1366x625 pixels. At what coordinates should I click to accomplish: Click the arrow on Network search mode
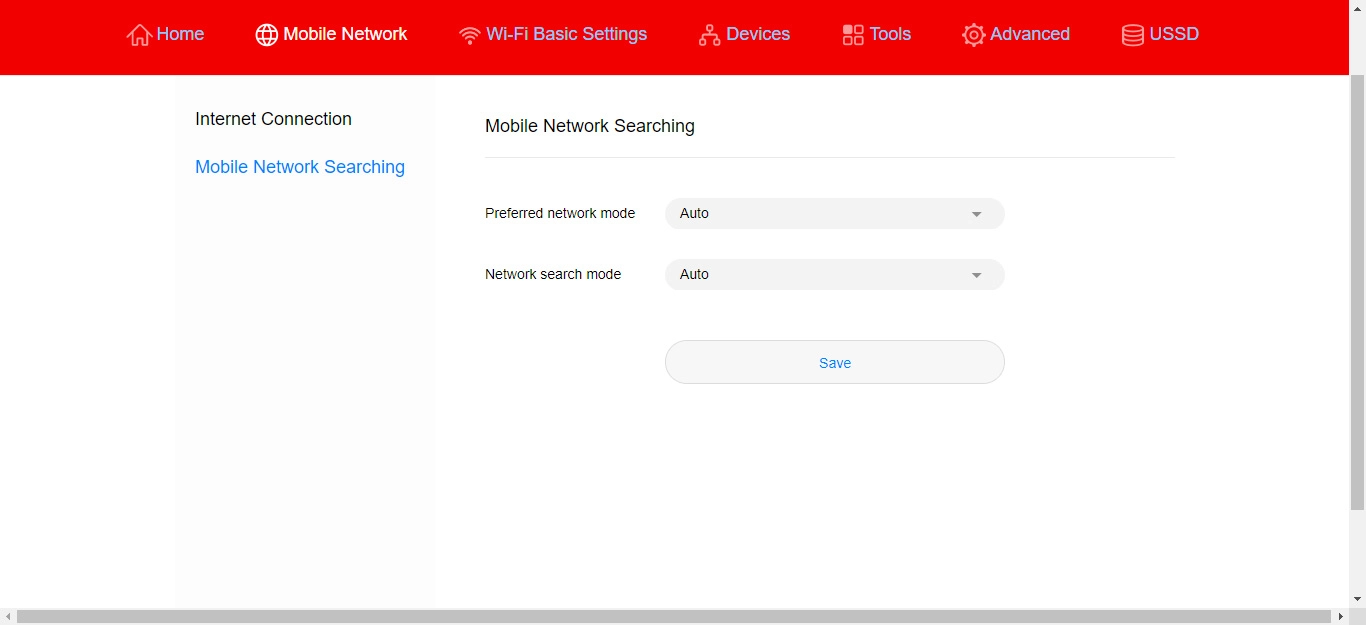[977, 275]
